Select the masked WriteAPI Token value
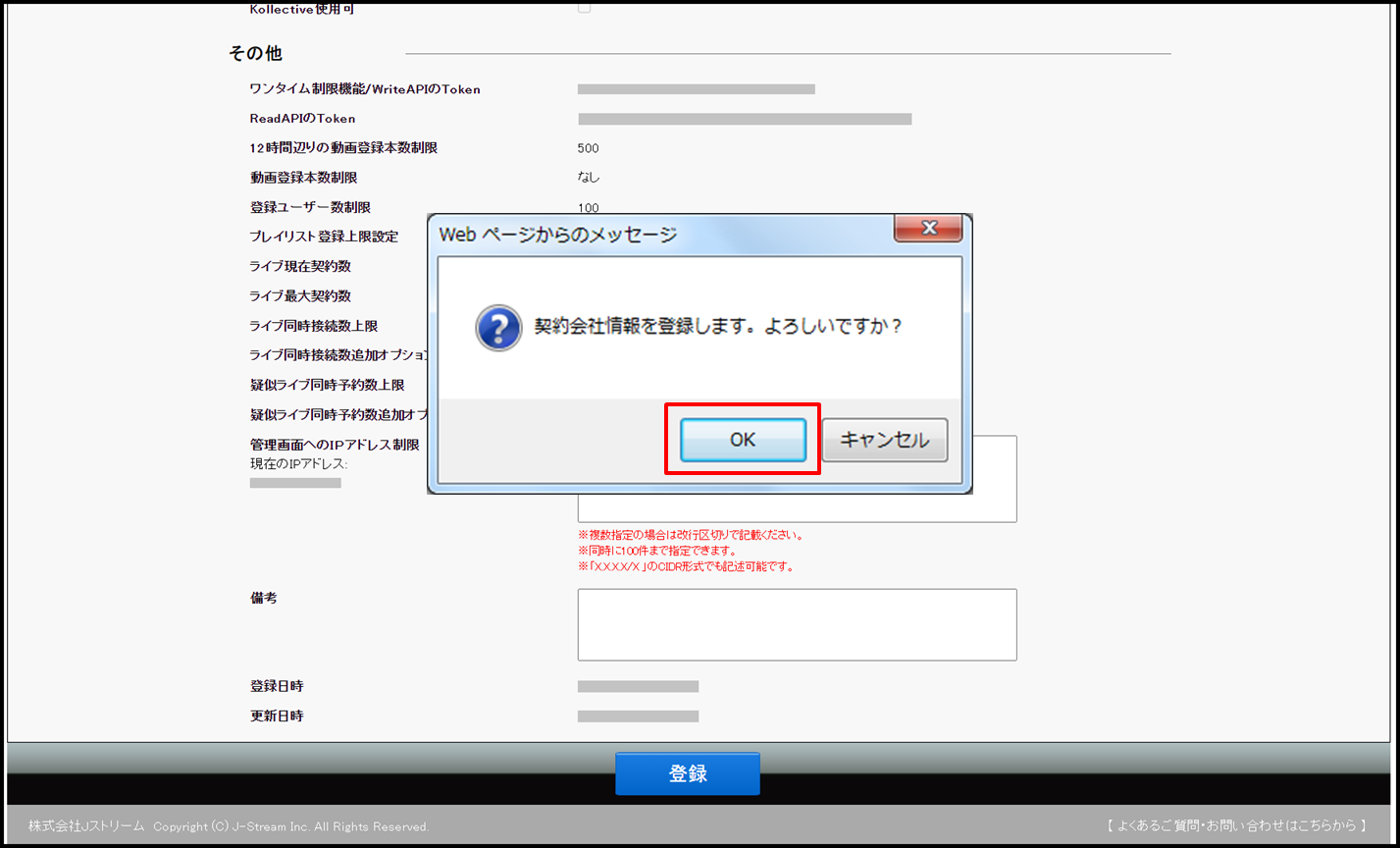Screen dimensions: 1400x848 click(696, 89)
